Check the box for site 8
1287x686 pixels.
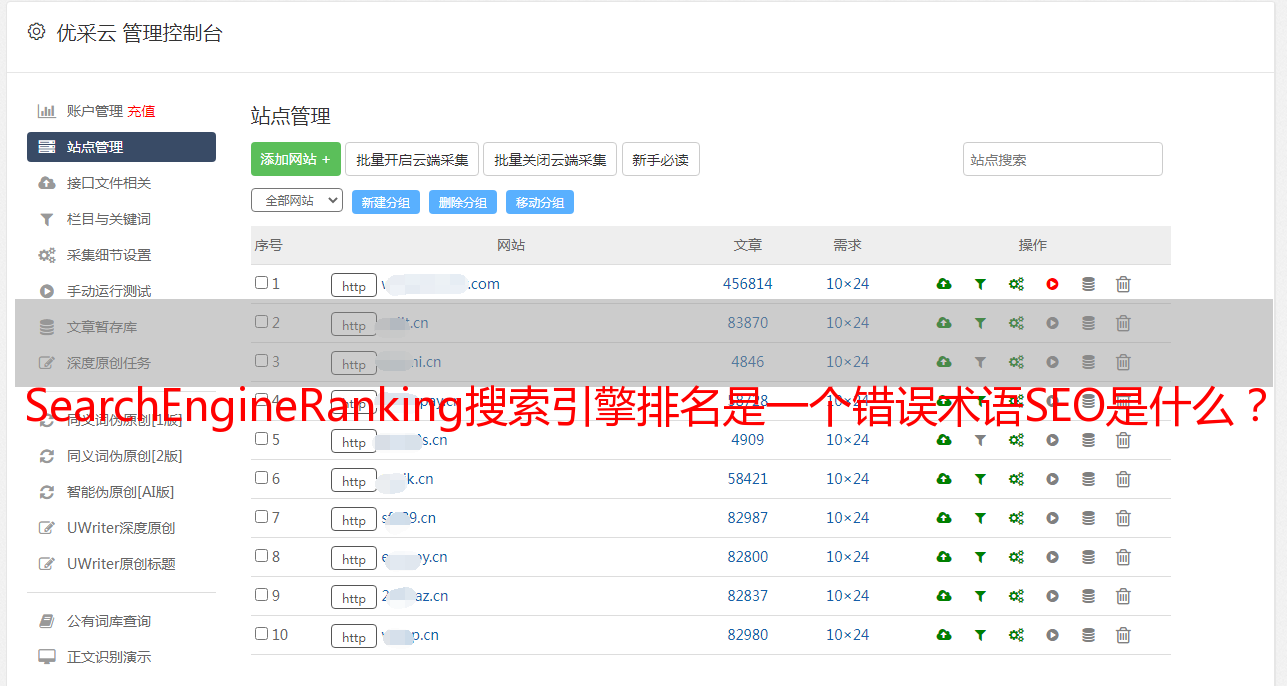pyautogui.click(x=261, y=556)
